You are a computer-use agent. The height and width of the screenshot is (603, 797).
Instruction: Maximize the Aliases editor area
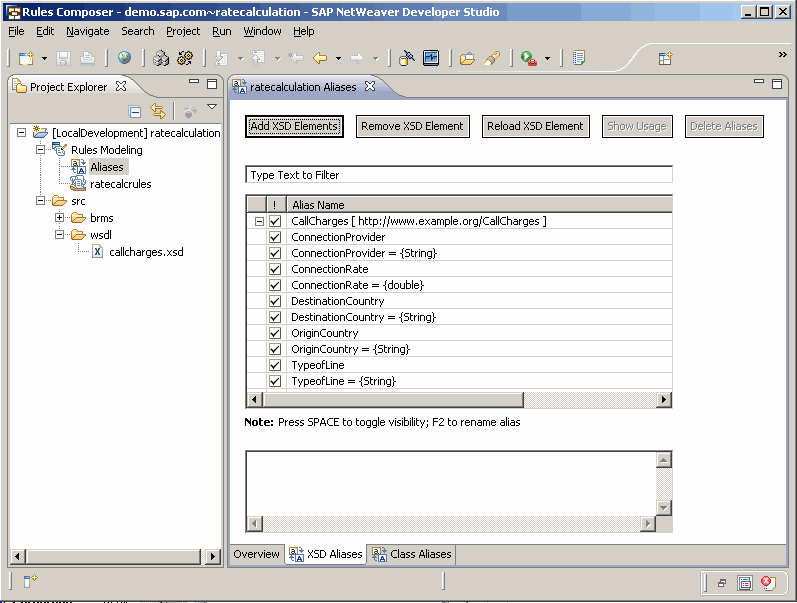pyautogui.click(x=777, y=84)
